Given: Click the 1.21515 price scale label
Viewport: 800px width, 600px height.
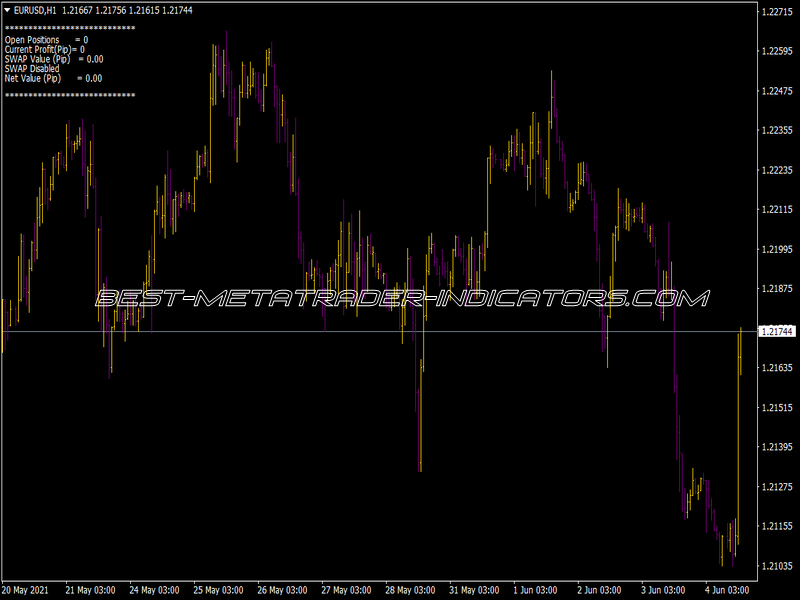Looking at the screenshot, I should [x=777, y=408].
